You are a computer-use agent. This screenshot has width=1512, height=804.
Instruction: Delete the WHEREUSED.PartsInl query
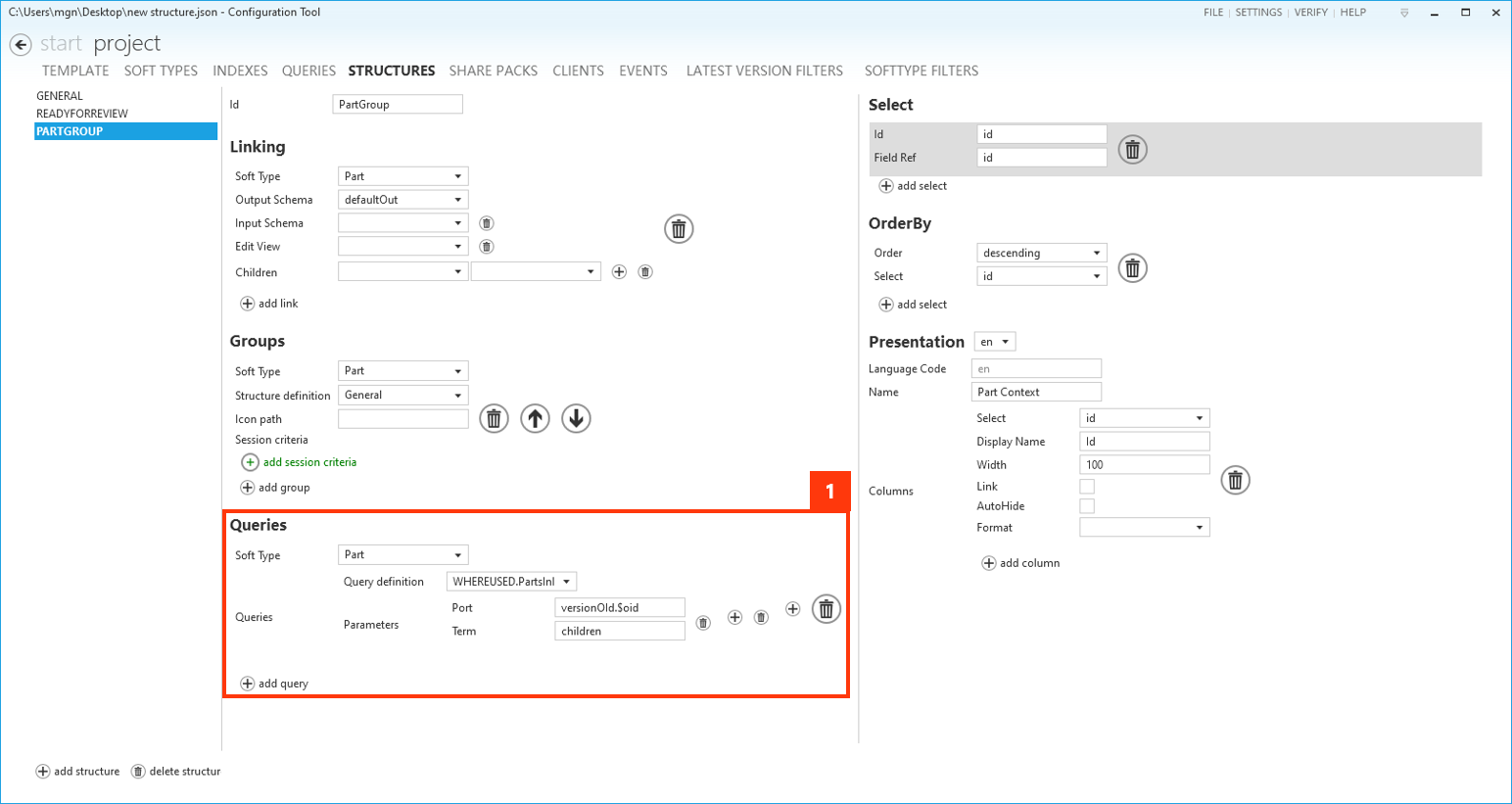[x=826, y=608]
